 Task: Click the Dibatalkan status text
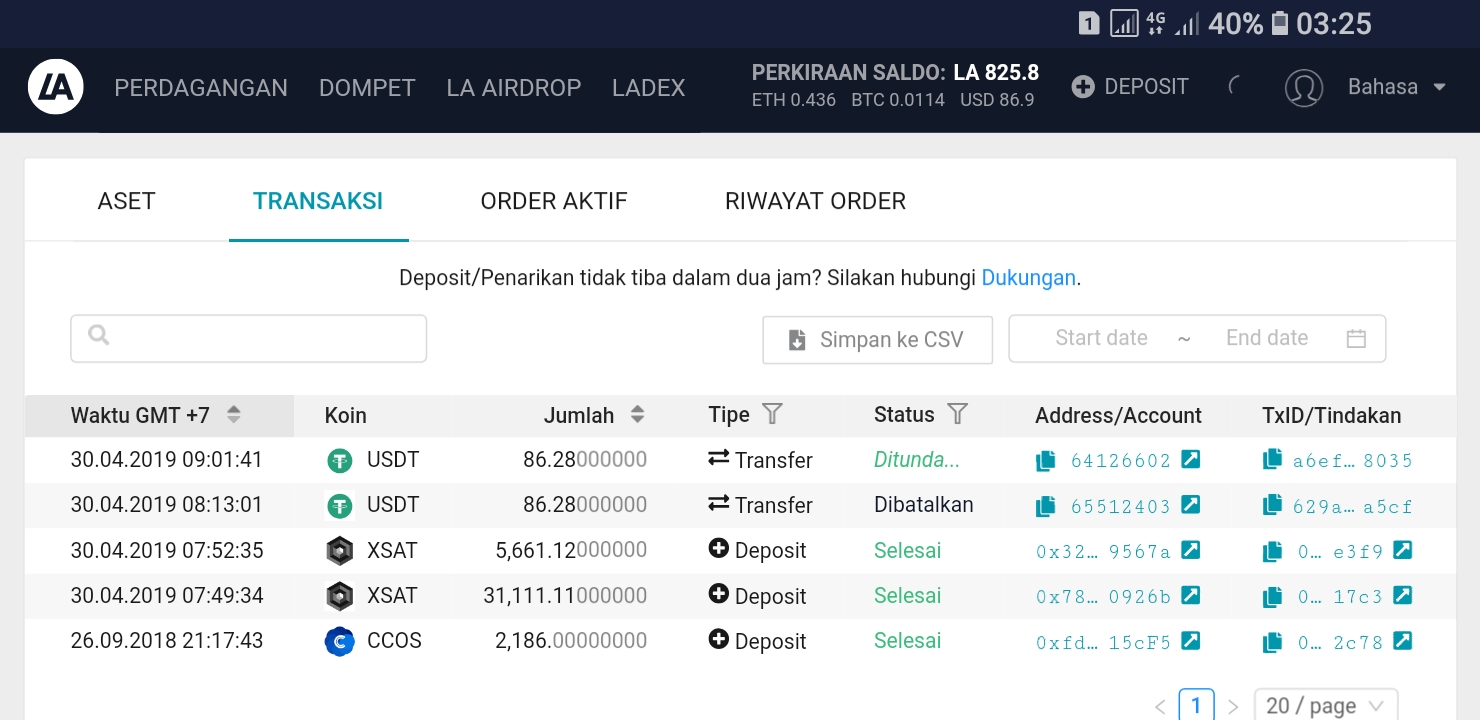tap(924, 505)
